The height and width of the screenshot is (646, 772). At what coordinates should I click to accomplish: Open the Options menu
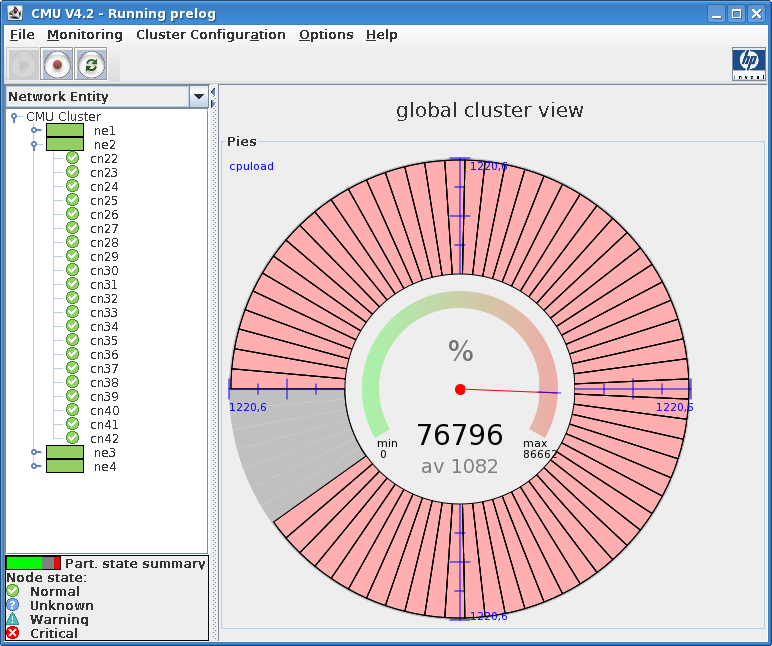326,34
